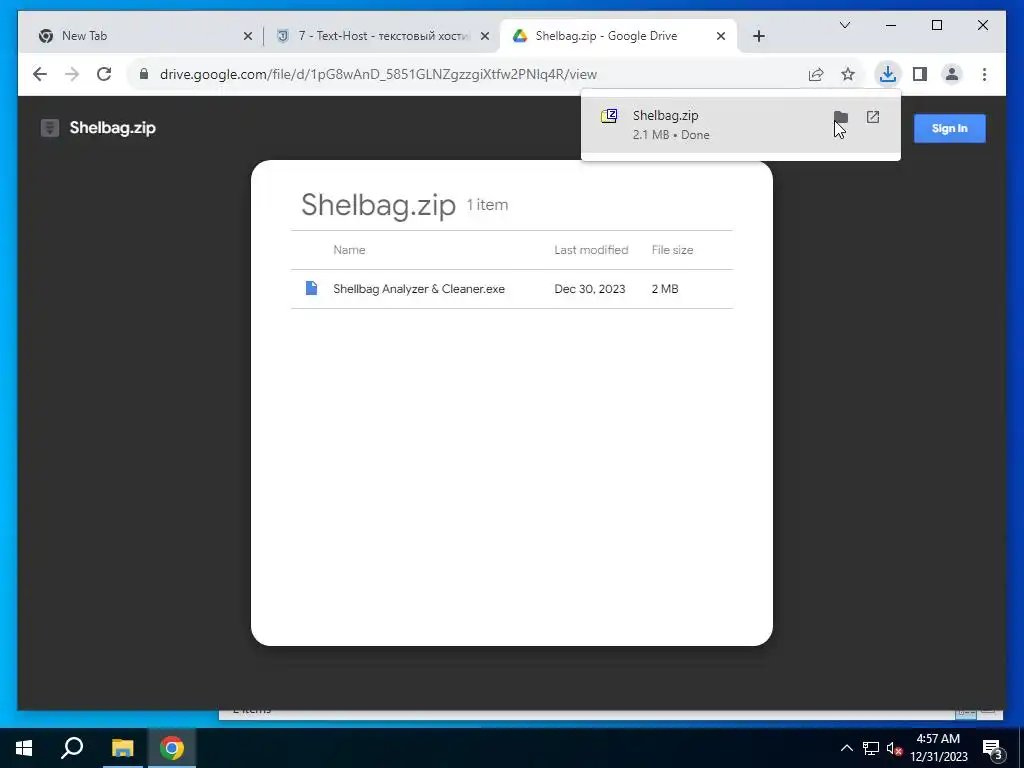Click the muted volume tray icon
Viewport: 1024px width, 768px height.
coord(894,748)
